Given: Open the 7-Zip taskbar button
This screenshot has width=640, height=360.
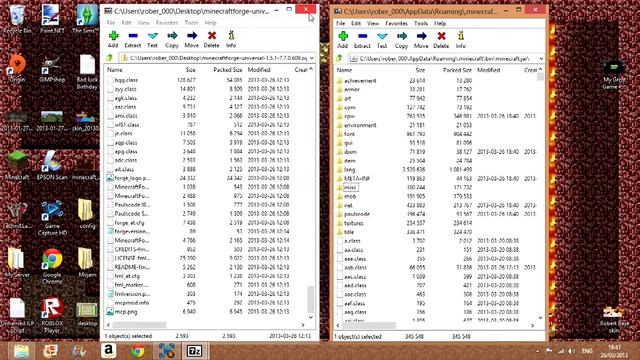Looking at the screenshot, I should pos(194,351).
